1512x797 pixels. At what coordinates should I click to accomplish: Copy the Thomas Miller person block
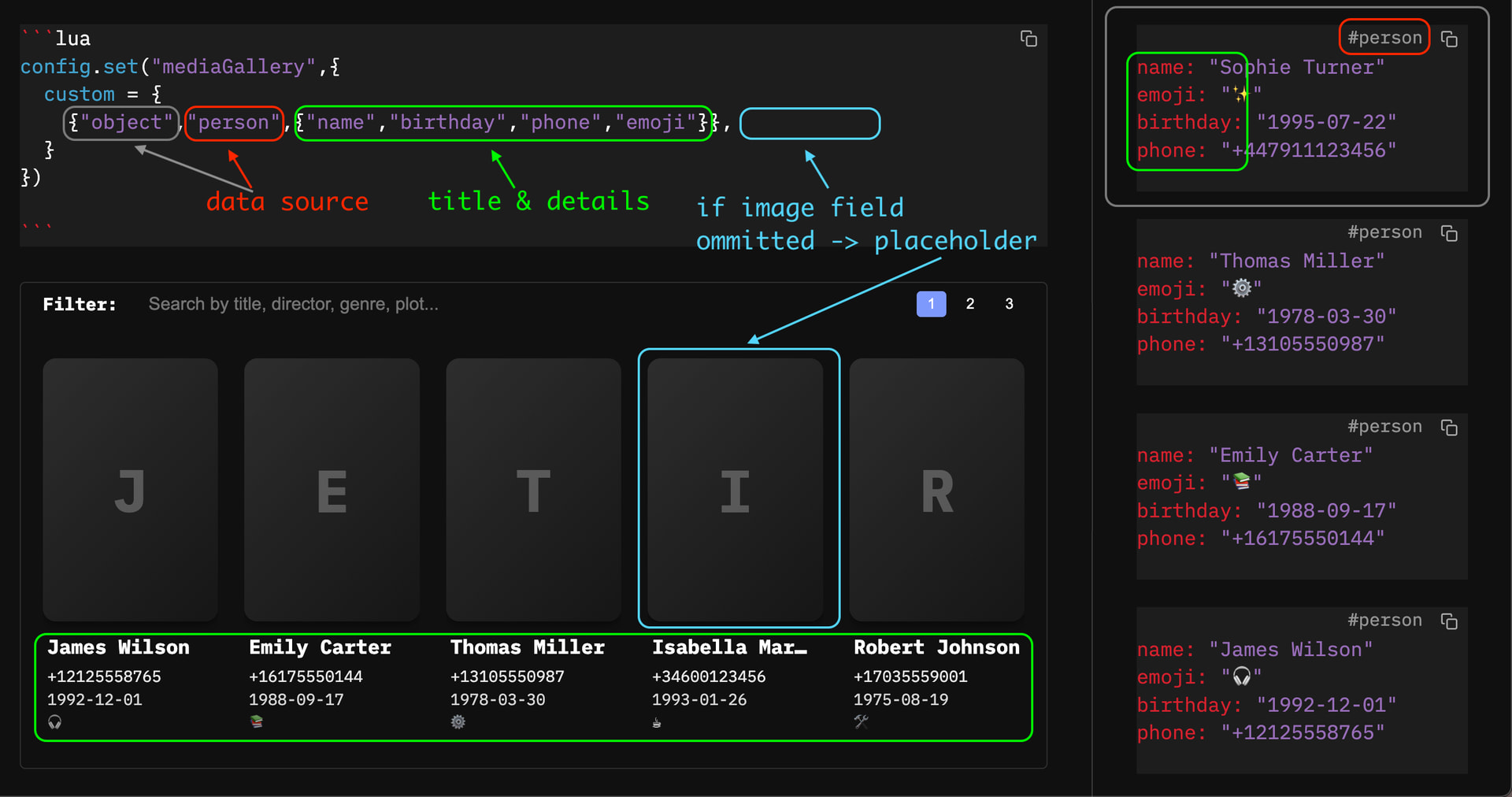tap(1449, 233)
